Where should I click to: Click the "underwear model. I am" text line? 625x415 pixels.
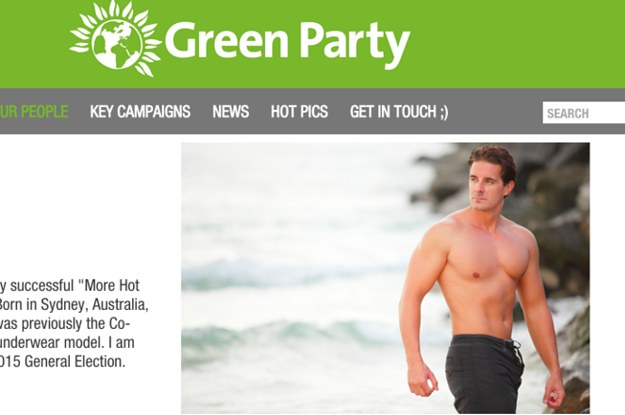67,342
